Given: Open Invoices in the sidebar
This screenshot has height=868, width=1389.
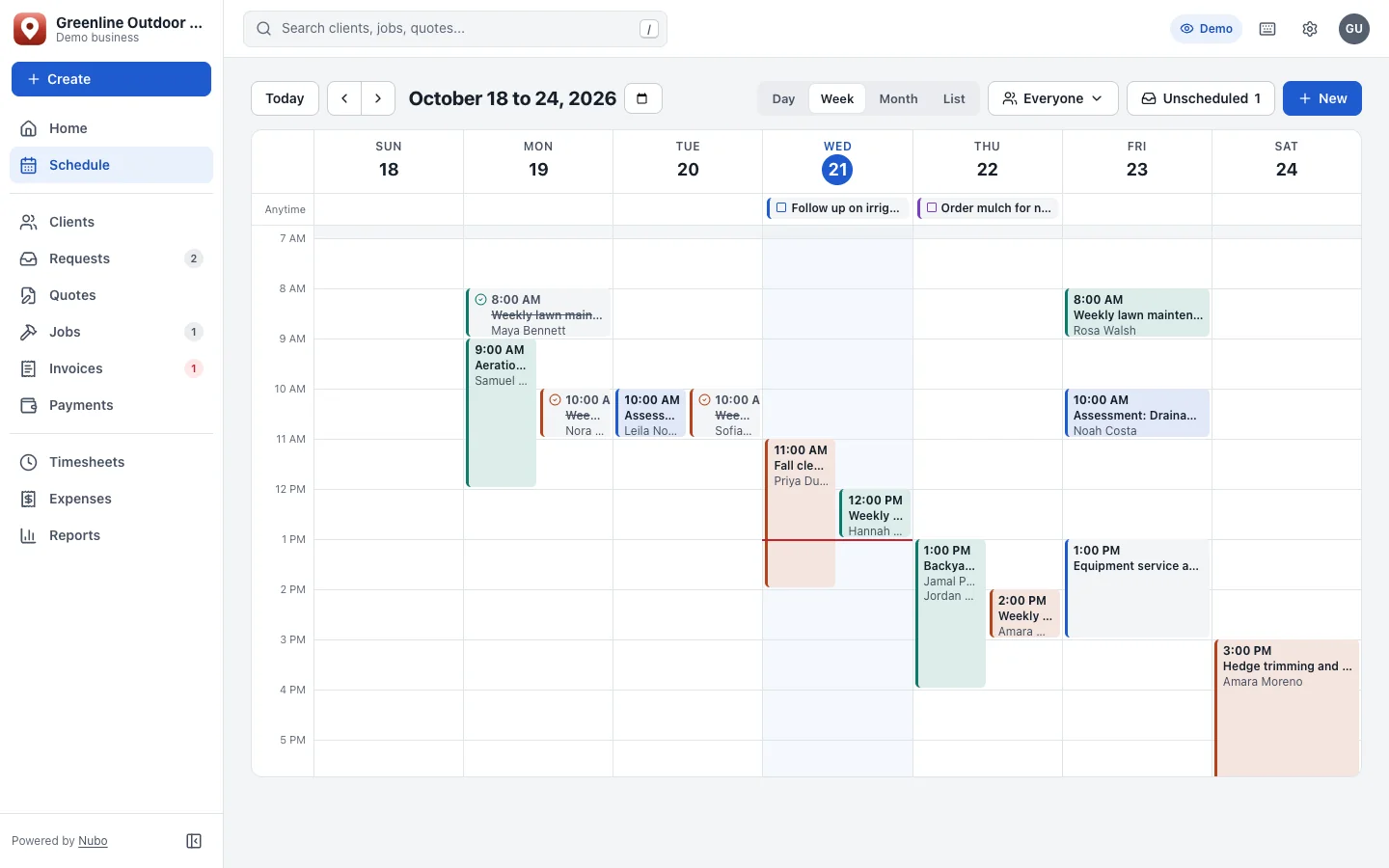Looking at the screenshot, I should 111,368.
